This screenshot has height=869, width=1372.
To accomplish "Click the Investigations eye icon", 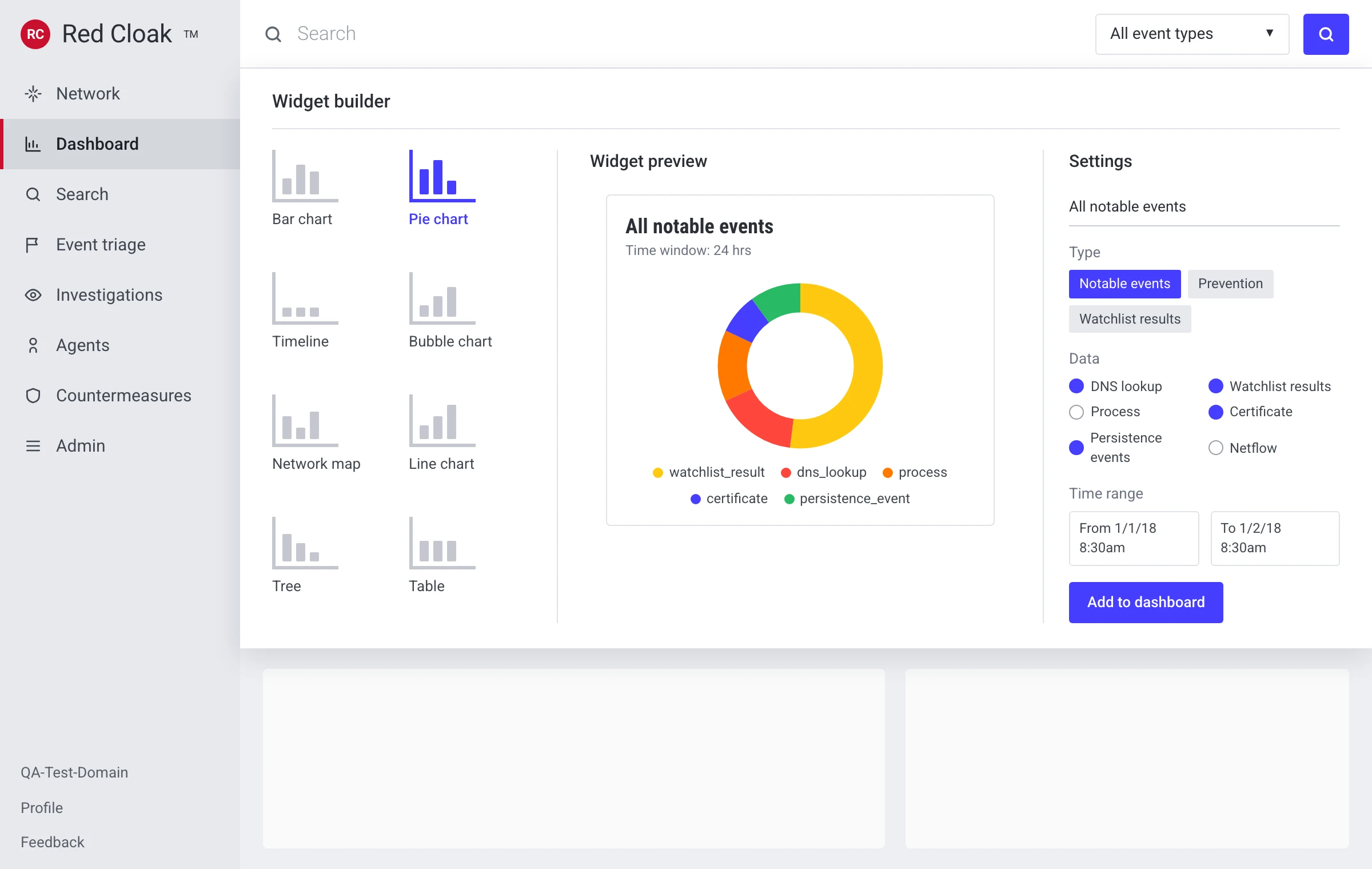I will point(33,295).
